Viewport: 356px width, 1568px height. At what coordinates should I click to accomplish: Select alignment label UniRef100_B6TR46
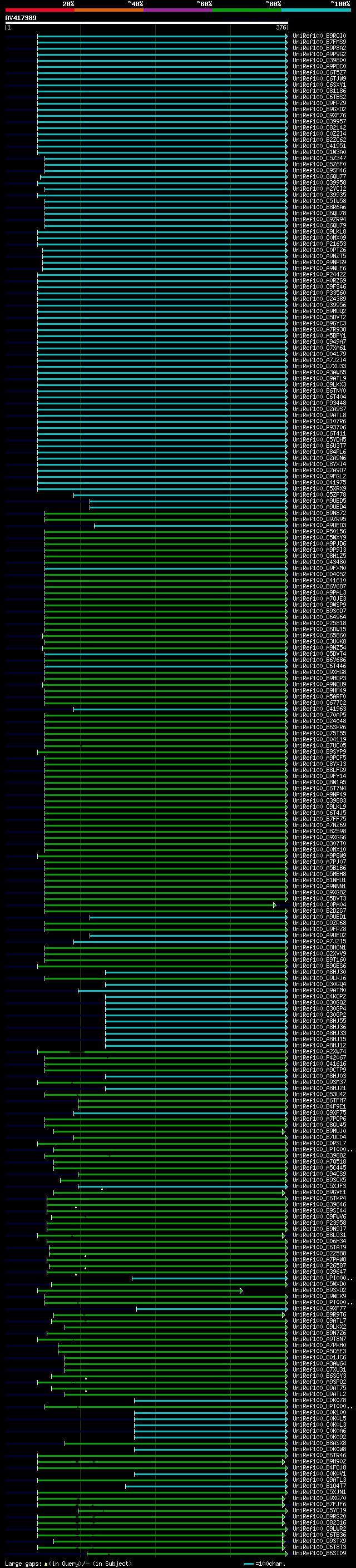click(x=319, y=1456)
